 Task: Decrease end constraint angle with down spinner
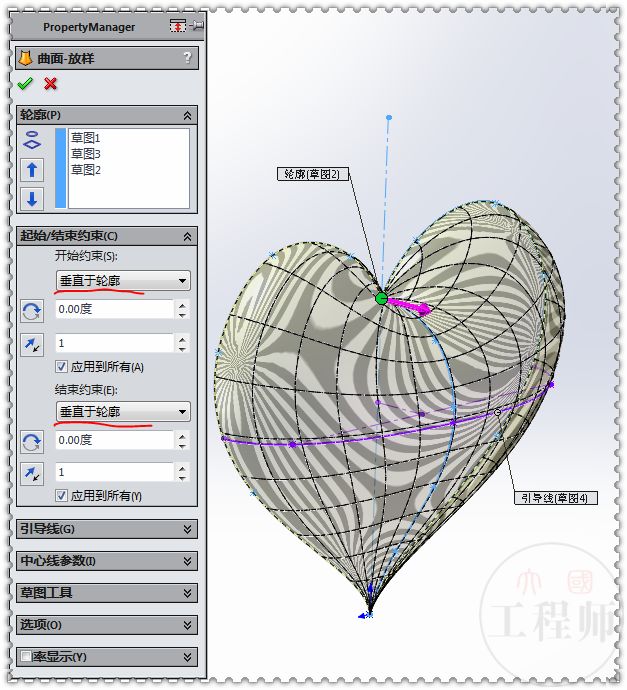click(x=182, y=445)
